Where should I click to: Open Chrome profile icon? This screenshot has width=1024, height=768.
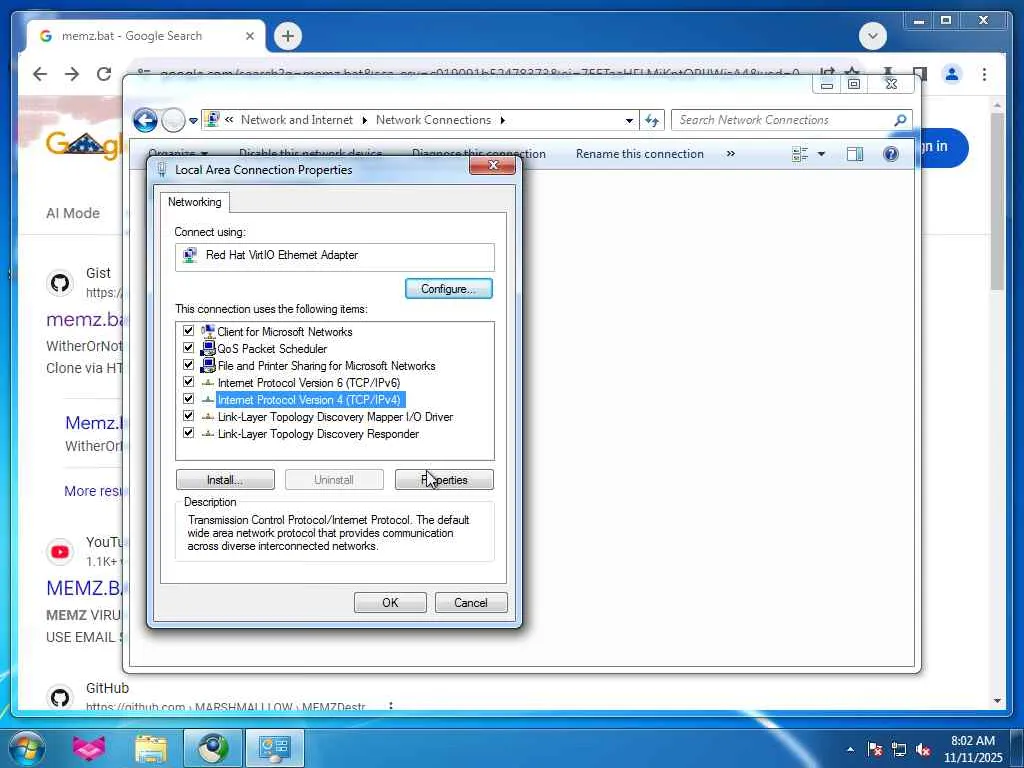[x=952, y=74]
